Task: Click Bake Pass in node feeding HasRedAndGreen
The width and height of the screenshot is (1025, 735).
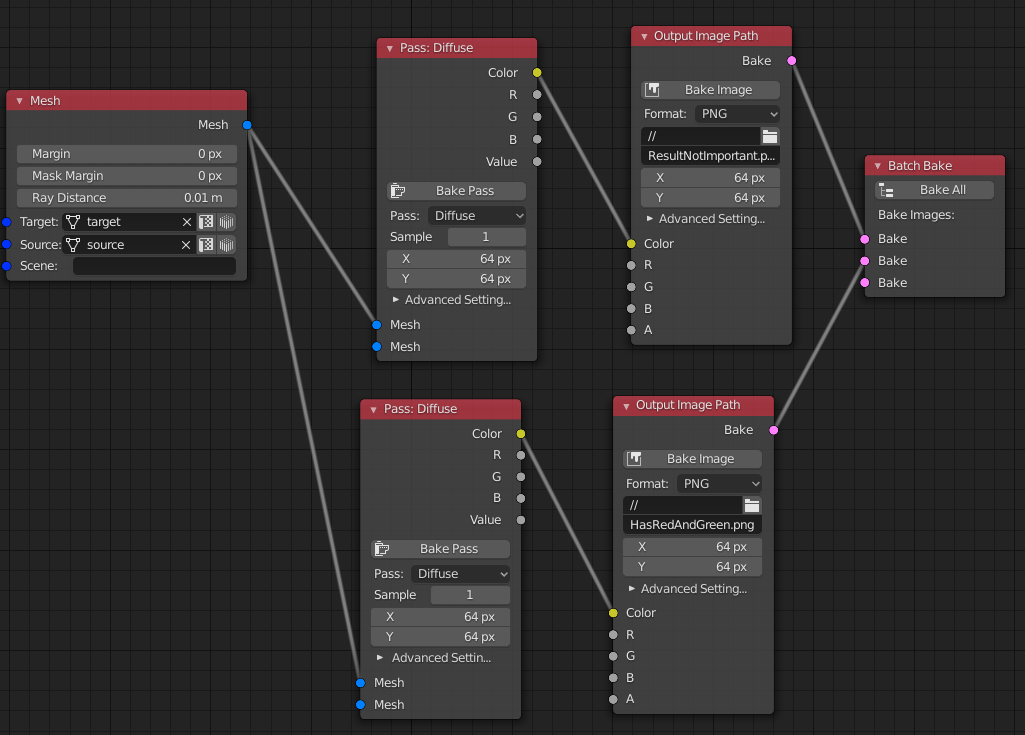Action: pos(440,549)
